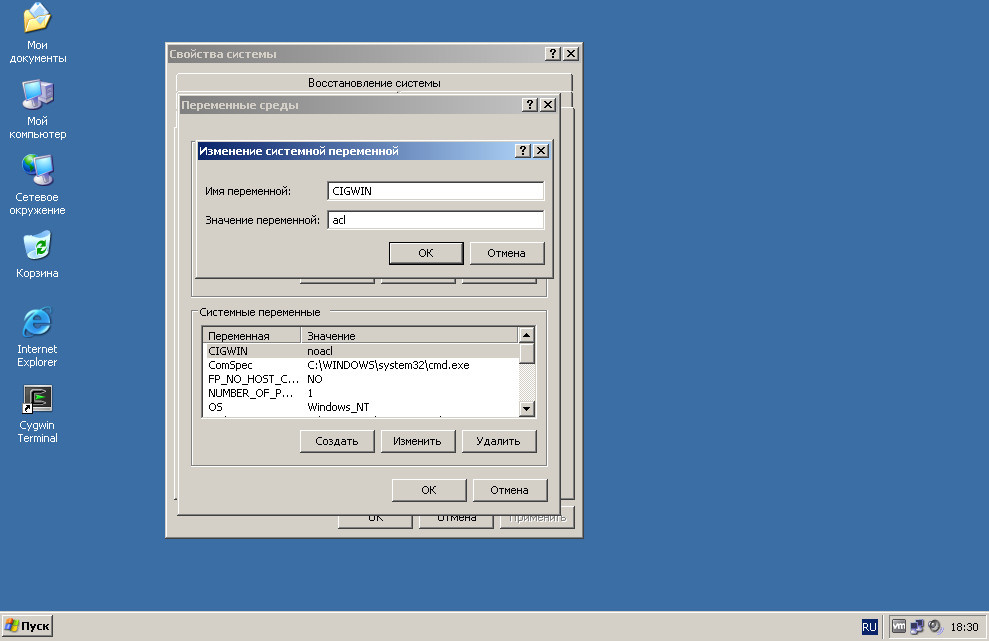Select the Мой компьютер desktop icon
989x641 pixels.
(x=37, y=109)
